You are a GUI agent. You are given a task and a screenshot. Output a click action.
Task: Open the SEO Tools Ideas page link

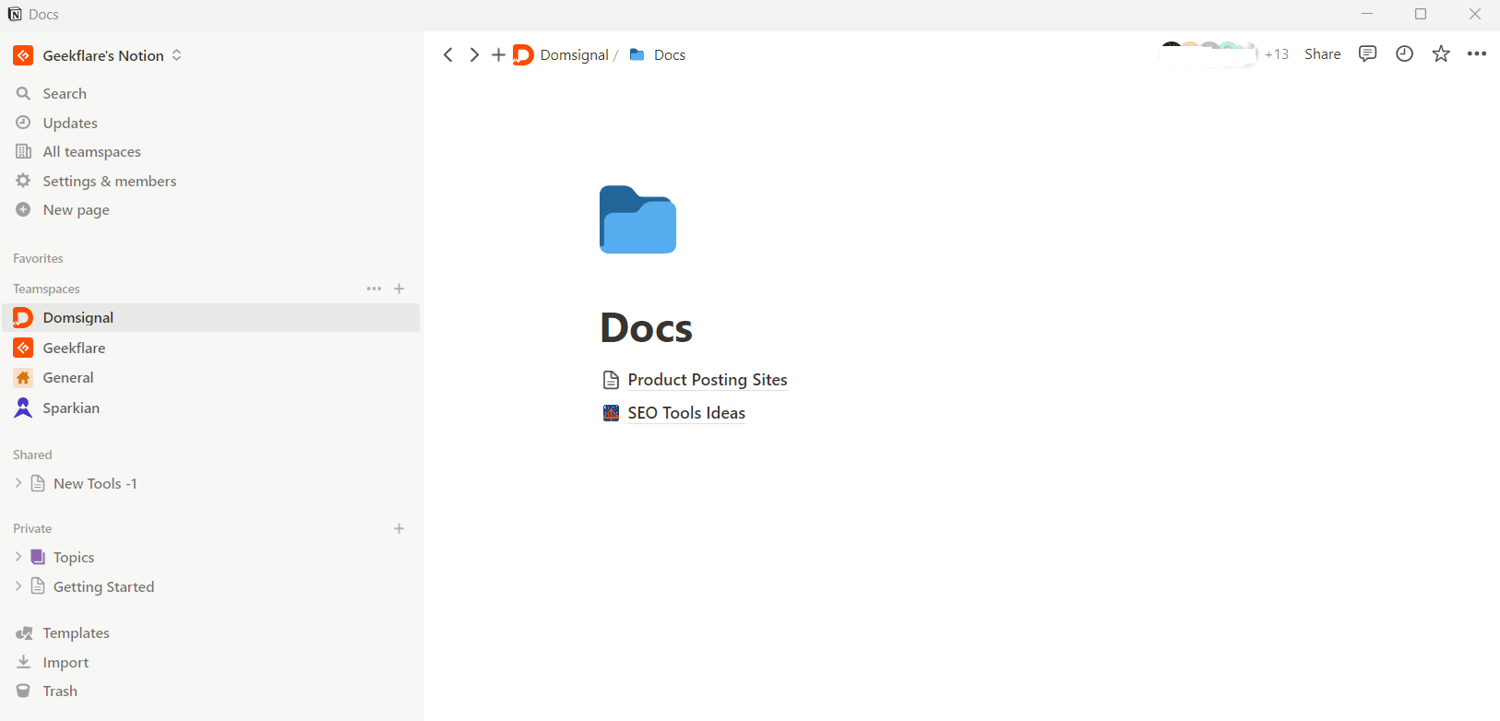686,413
